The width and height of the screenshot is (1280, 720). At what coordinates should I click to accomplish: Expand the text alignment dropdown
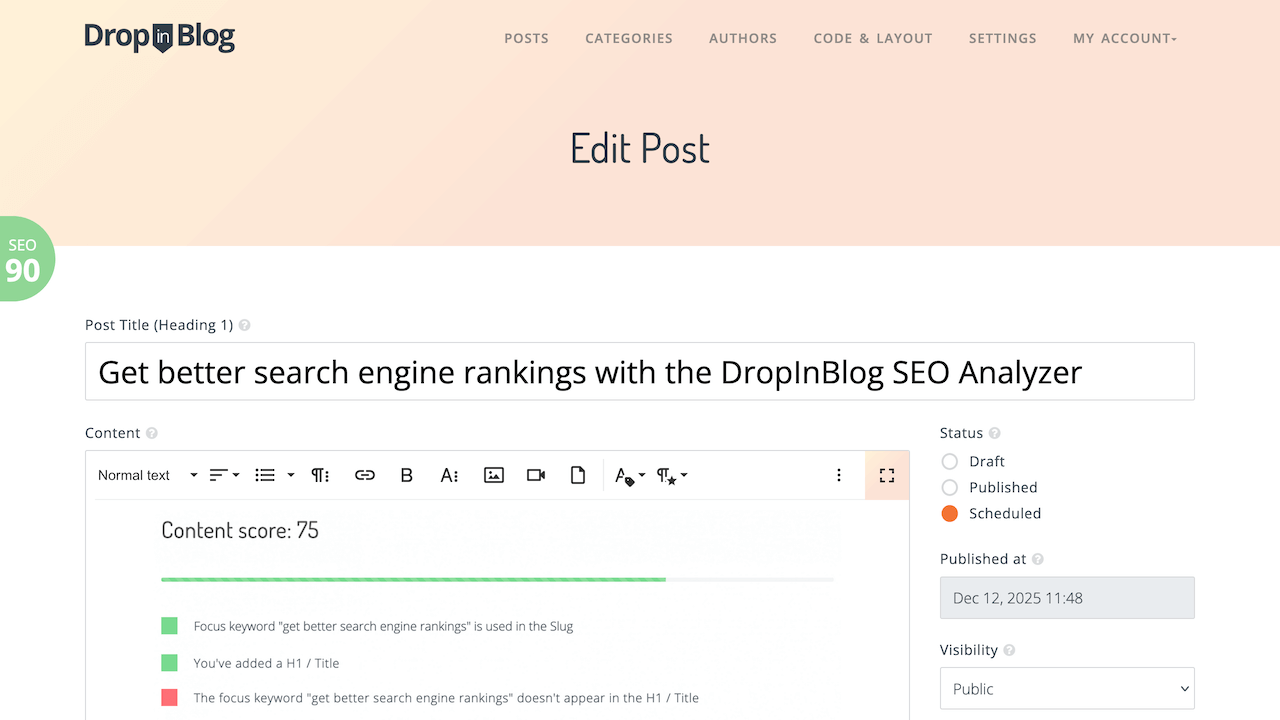224,475
